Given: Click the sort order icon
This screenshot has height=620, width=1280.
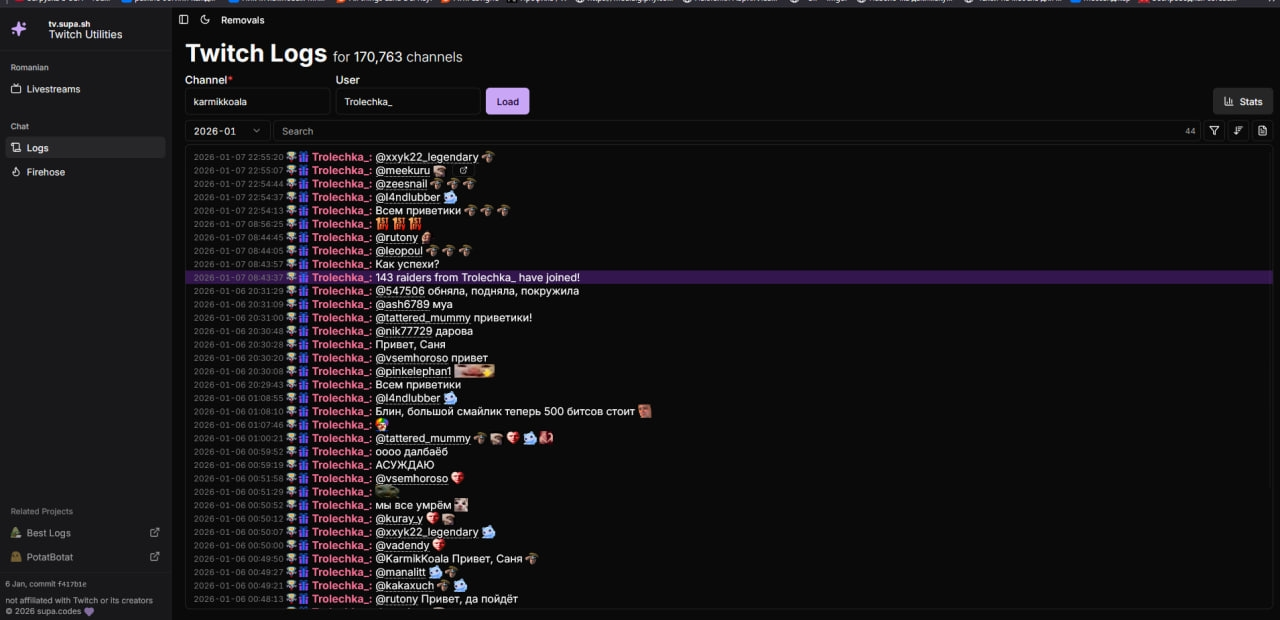Looking at the screenshot, I should [1238, 131].
